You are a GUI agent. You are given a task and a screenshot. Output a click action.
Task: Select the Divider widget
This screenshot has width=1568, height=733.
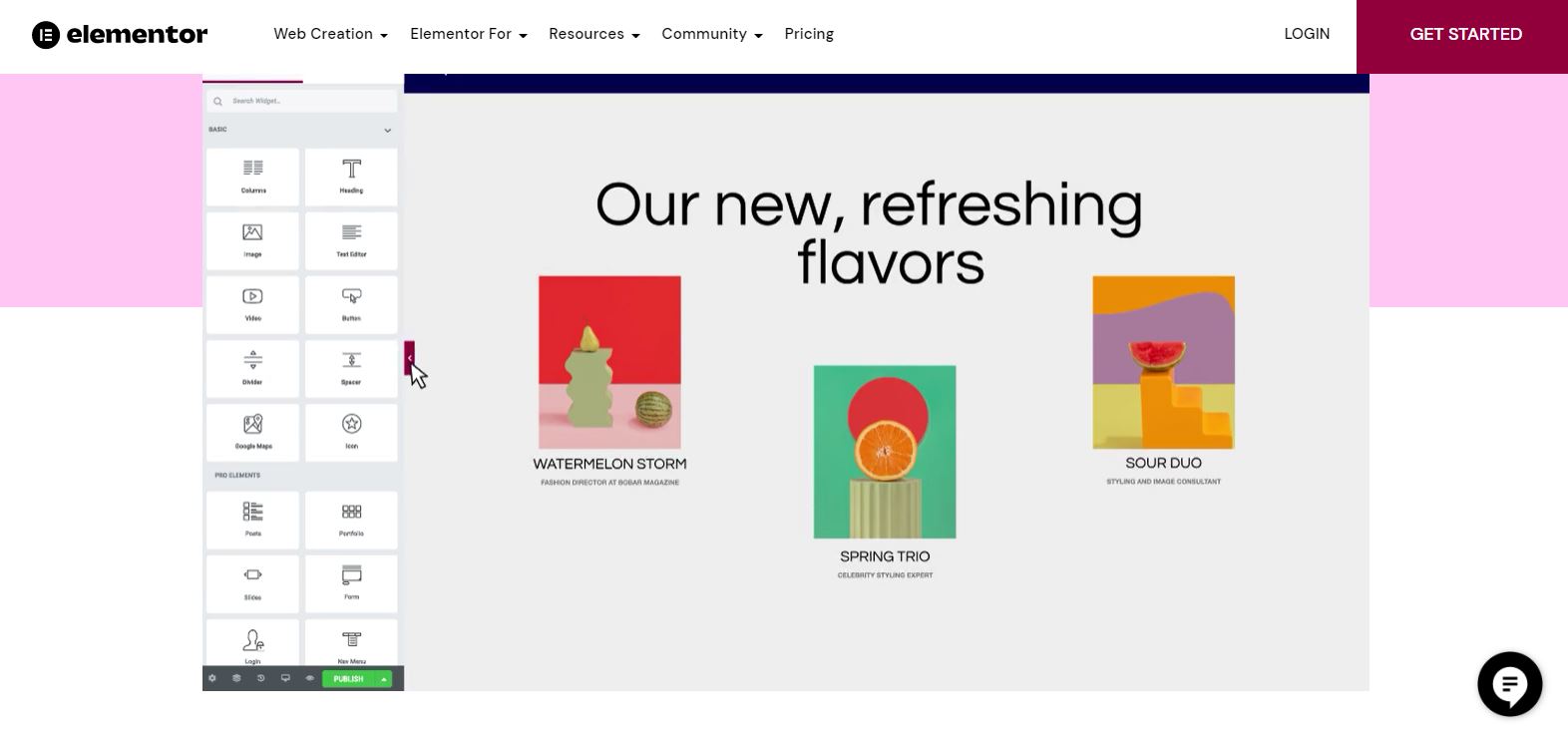coord(252,368)
